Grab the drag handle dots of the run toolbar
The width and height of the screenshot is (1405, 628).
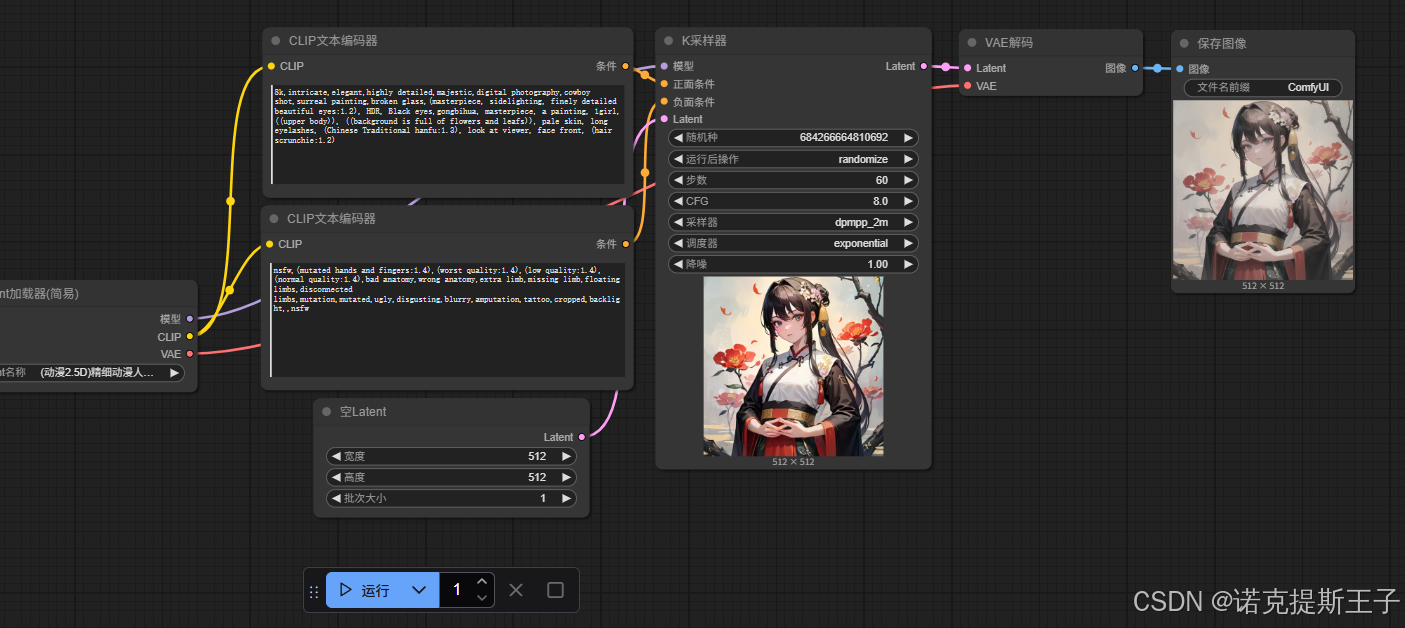tap(314, 591)
